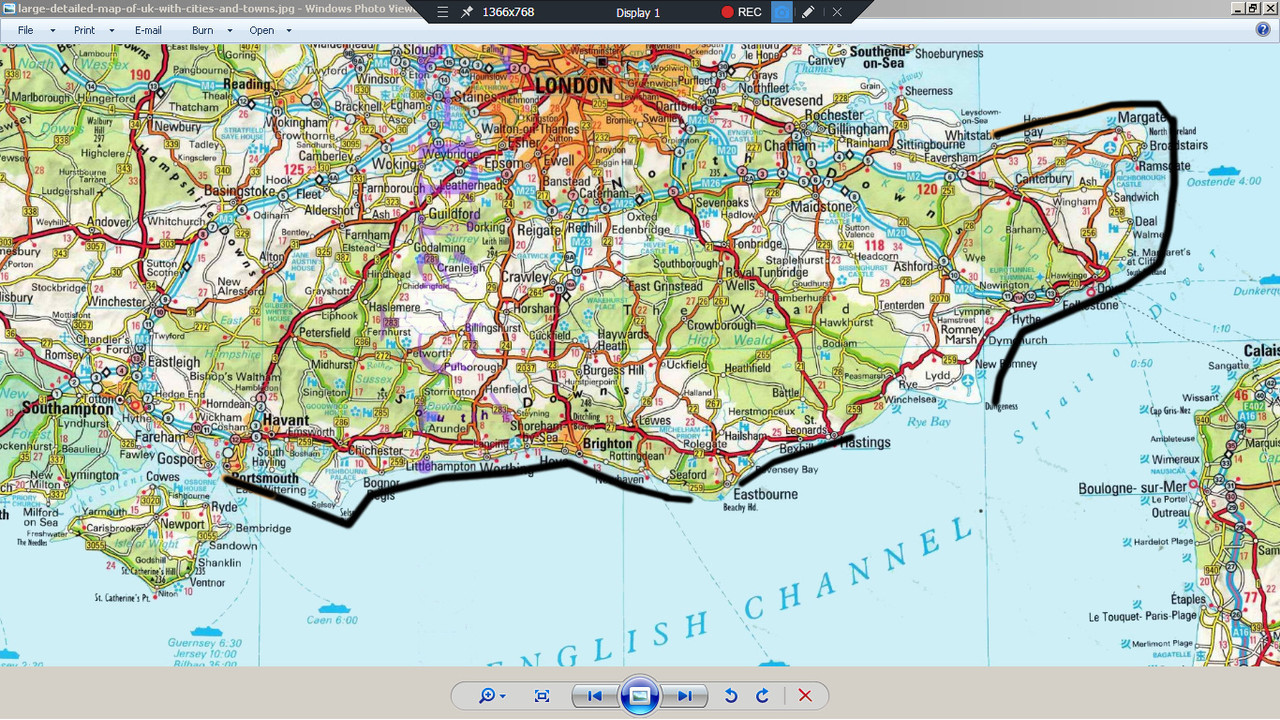Viewport: 1280px width, 720px height.
Task: Click the Photo Viewer title bar icon
Action: [9, 9]
